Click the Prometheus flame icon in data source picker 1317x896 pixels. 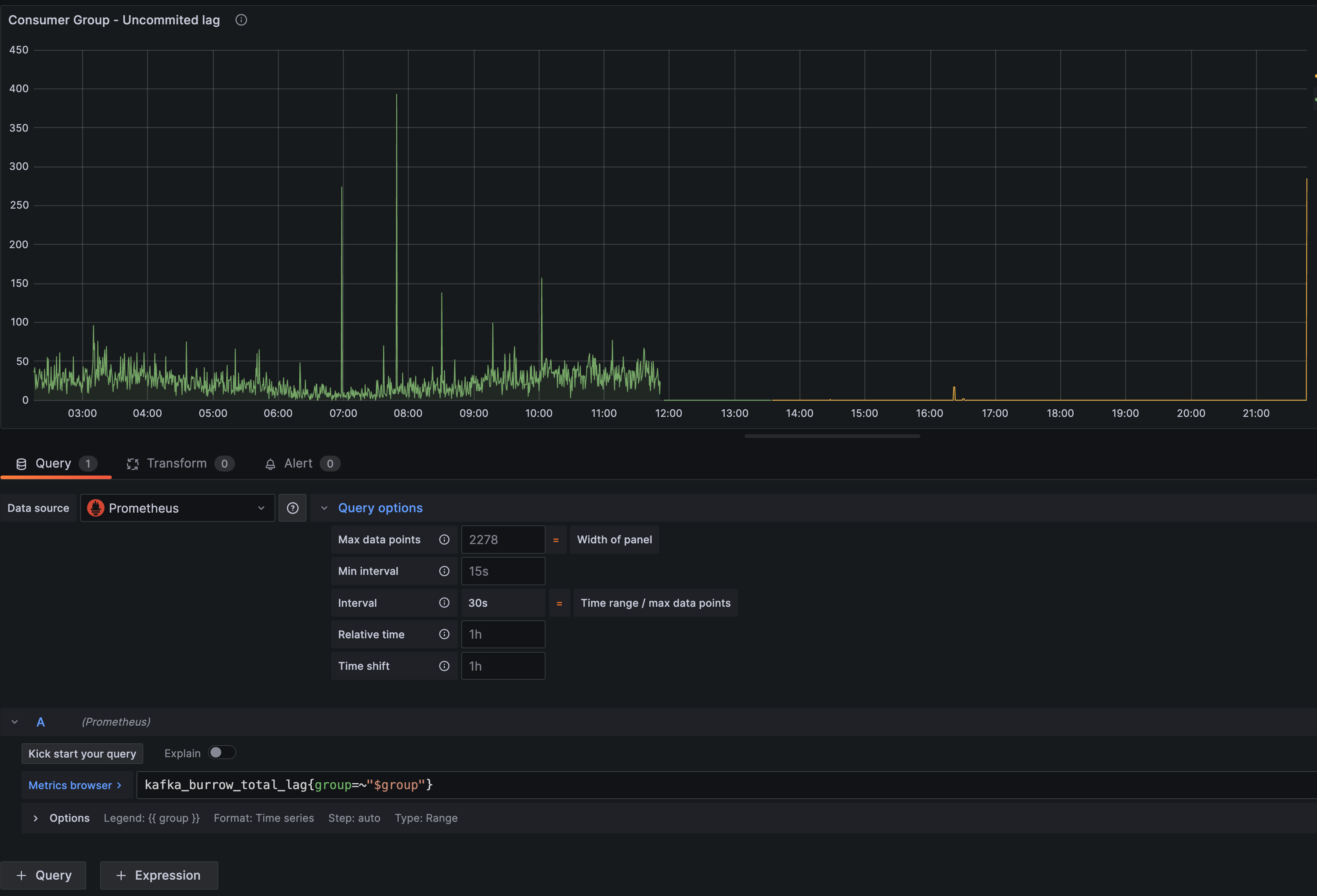[96, 507]
